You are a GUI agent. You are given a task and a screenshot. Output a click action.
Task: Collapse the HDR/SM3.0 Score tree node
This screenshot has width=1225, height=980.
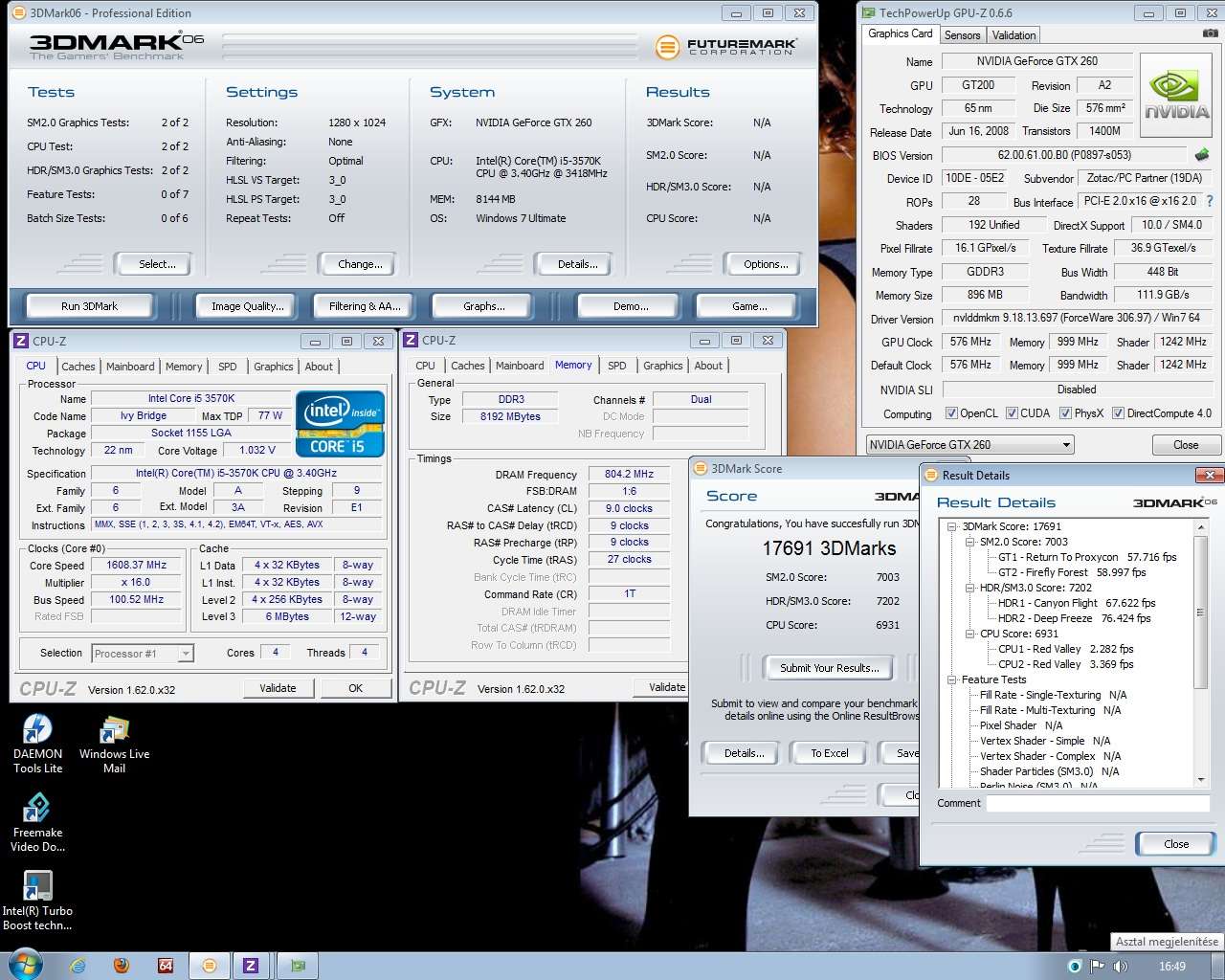(x=970, y=588)
